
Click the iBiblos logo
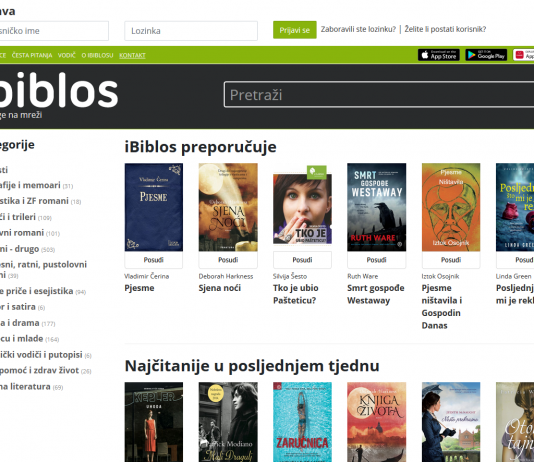(59, 92)
